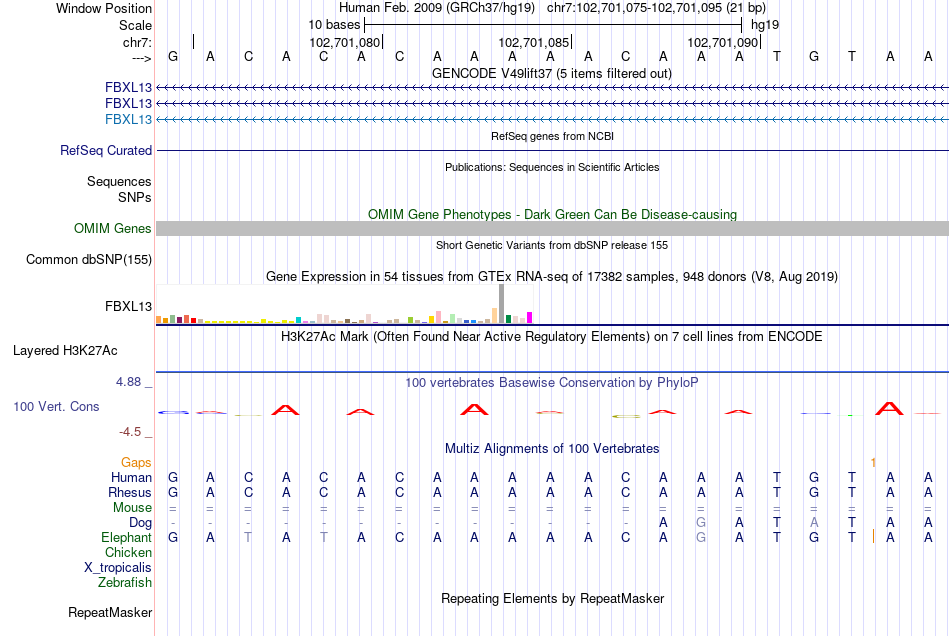Click the Layered H3K27Ac label
Image resolution: width=950 pixels, height=636 pixels.
tap(65, 351)
